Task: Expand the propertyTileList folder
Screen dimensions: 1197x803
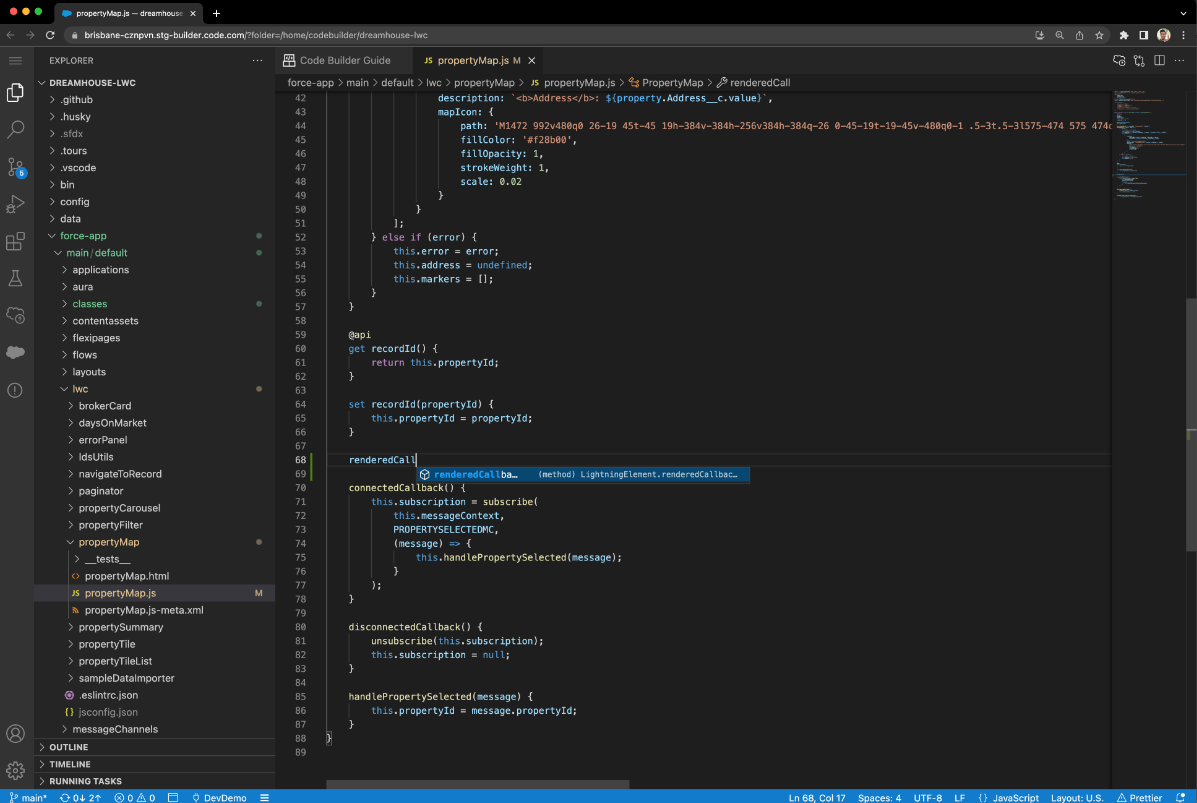Action: pos(155,661)
